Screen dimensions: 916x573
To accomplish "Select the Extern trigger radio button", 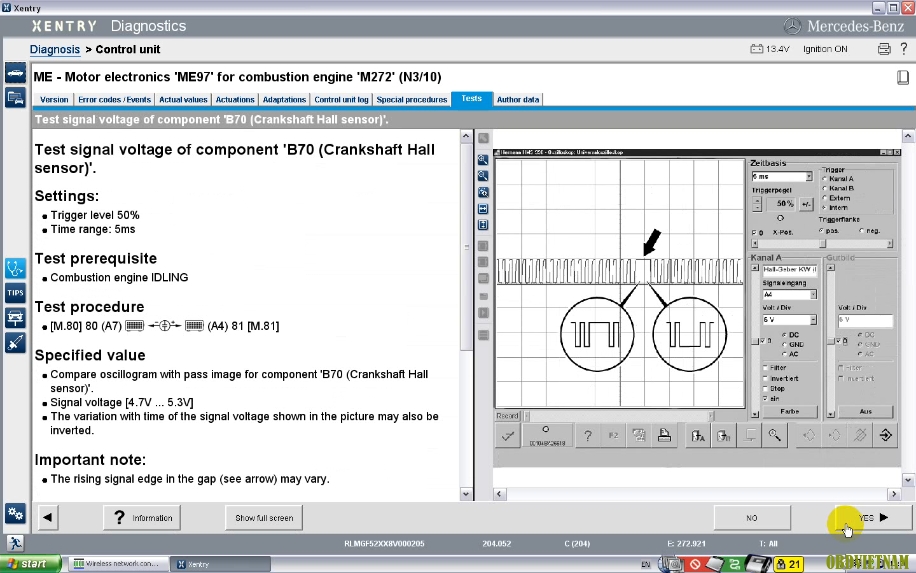I will [x=824, y=198].
